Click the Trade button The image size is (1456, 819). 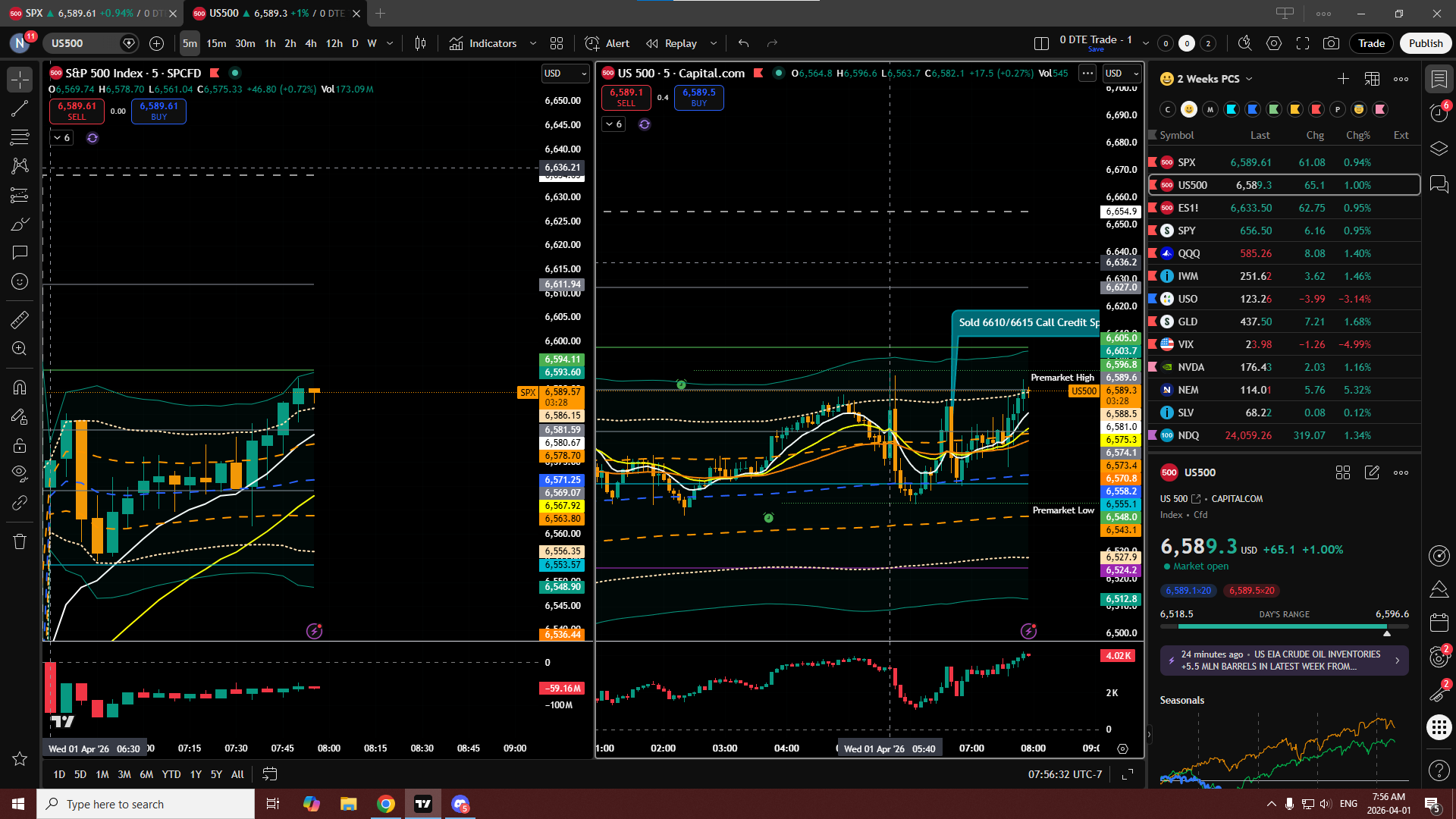(x=1371, y=43)
